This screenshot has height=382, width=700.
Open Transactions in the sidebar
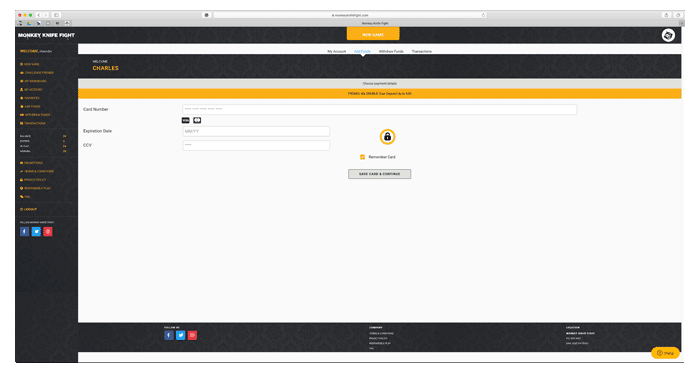[33, 124]
